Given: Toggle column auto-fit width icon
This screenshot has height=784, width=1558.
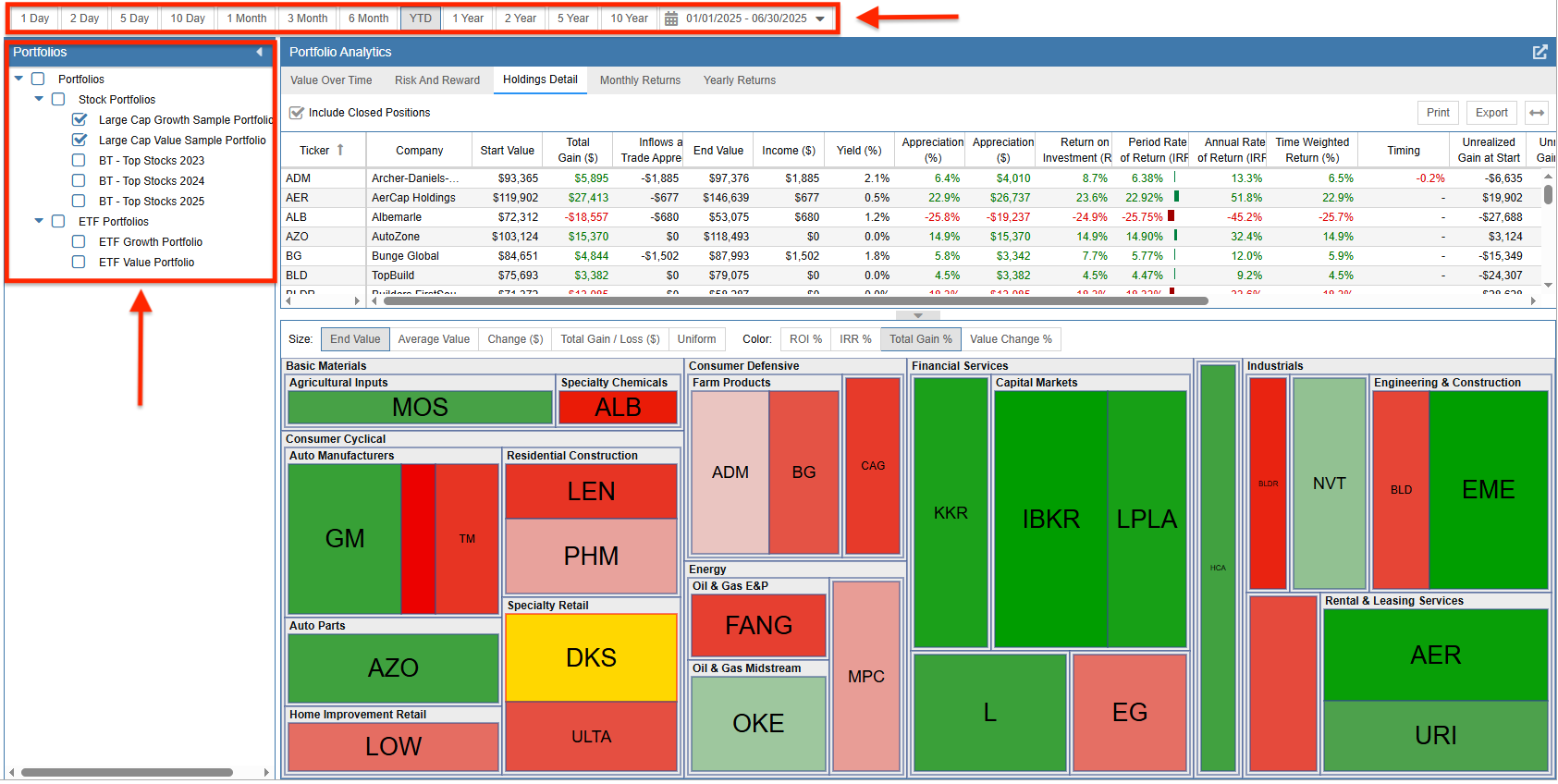Looking at the screenshot, I should click(x=1537, y=113).
